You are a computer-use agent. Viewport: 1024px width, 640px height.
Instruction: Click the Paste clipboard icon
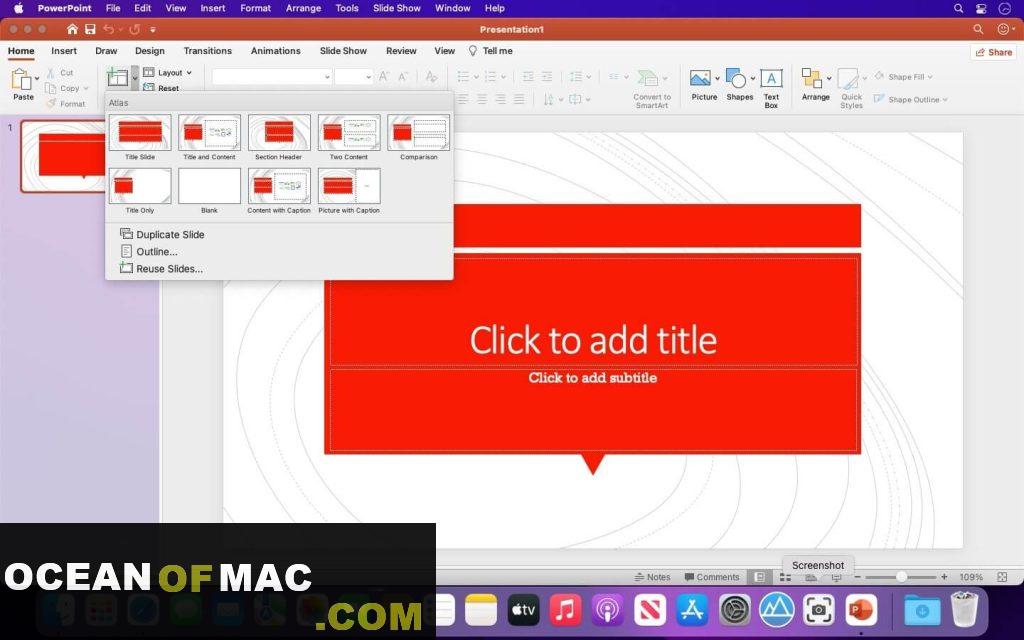point(22,80)
